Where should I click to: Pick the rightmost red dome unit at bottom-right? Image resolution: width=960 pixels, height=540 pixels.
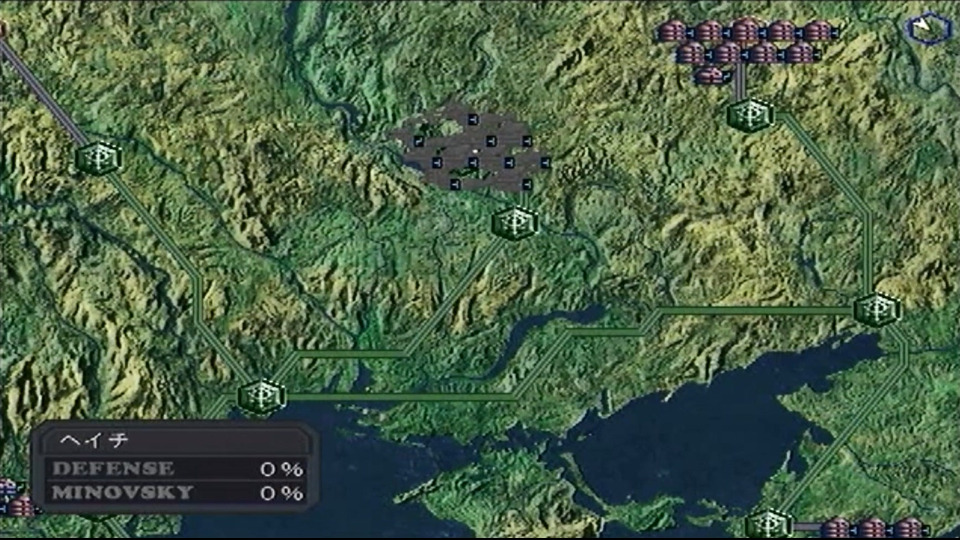coord(909,528)
